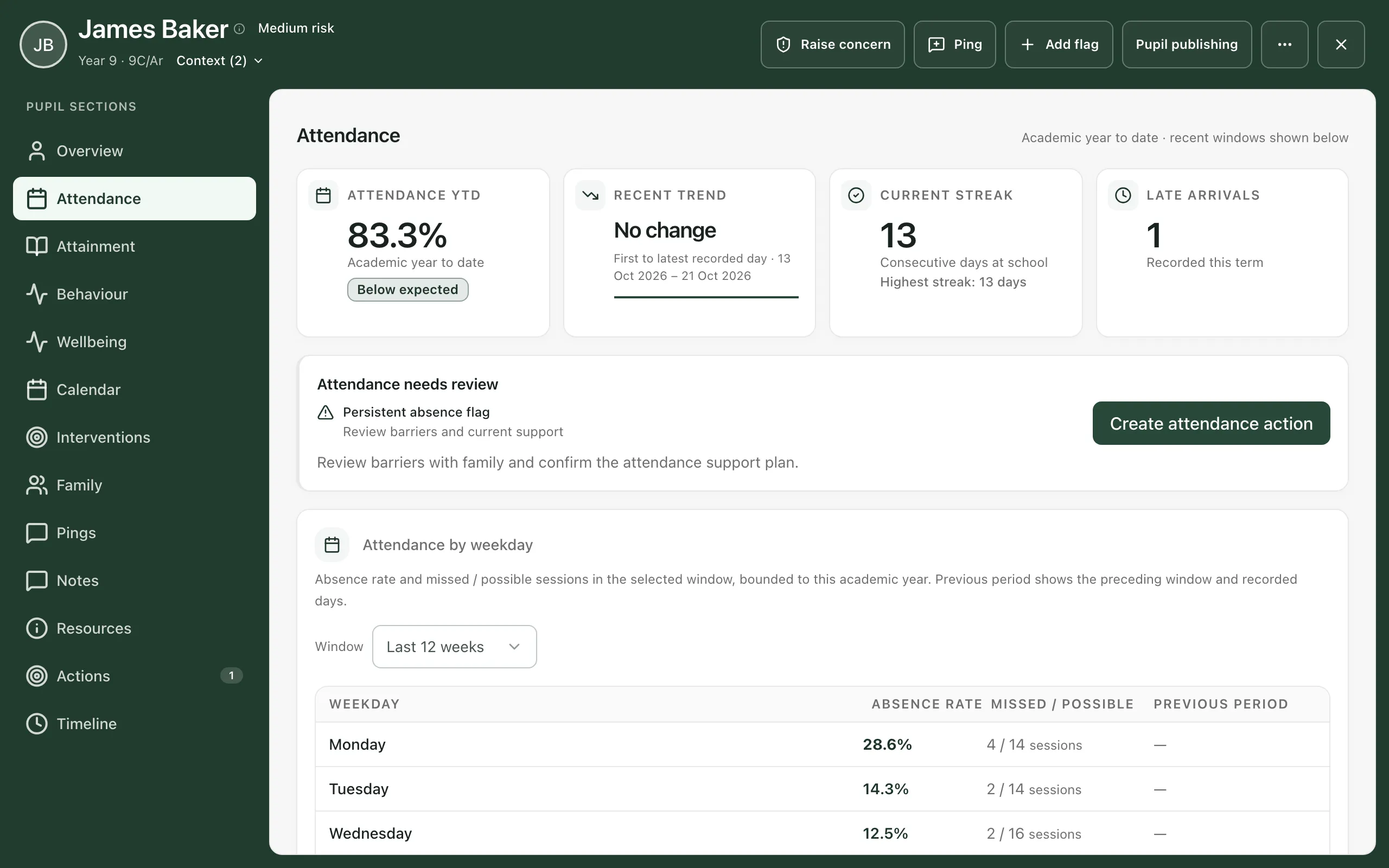
Task: Click the ABSENCE RATE column header
Action: [x=926, y=704]
